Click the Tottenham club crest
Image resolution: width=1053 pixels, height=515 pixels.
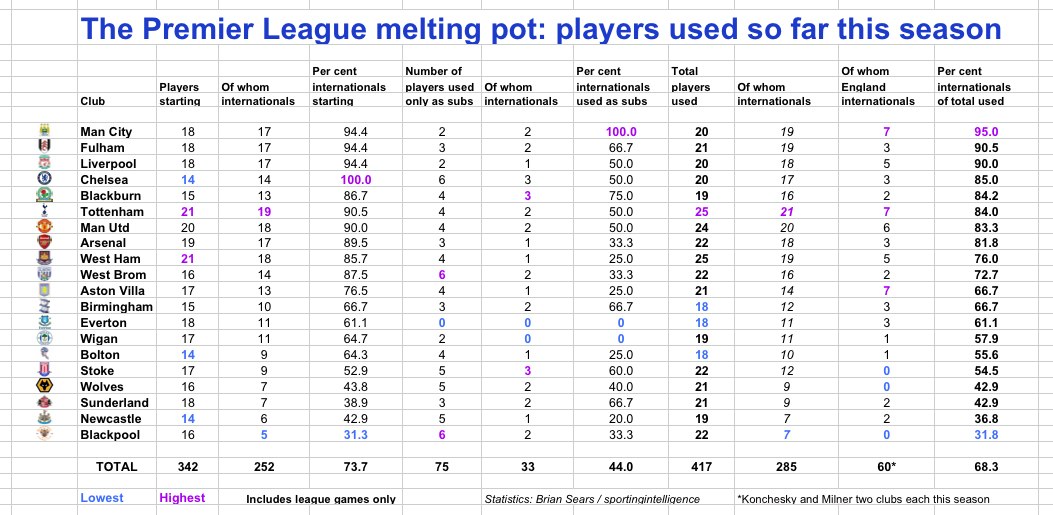coord(44,211)
